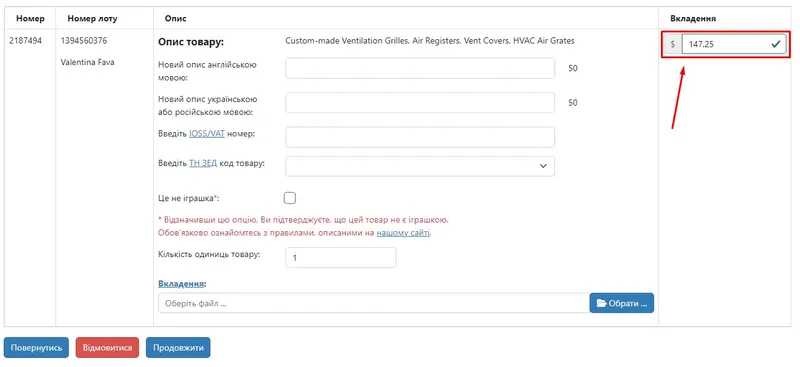This screenshot has width=800, height=367.
Task: Focus the Ukrainian or Russian description field
Action: 420,103
